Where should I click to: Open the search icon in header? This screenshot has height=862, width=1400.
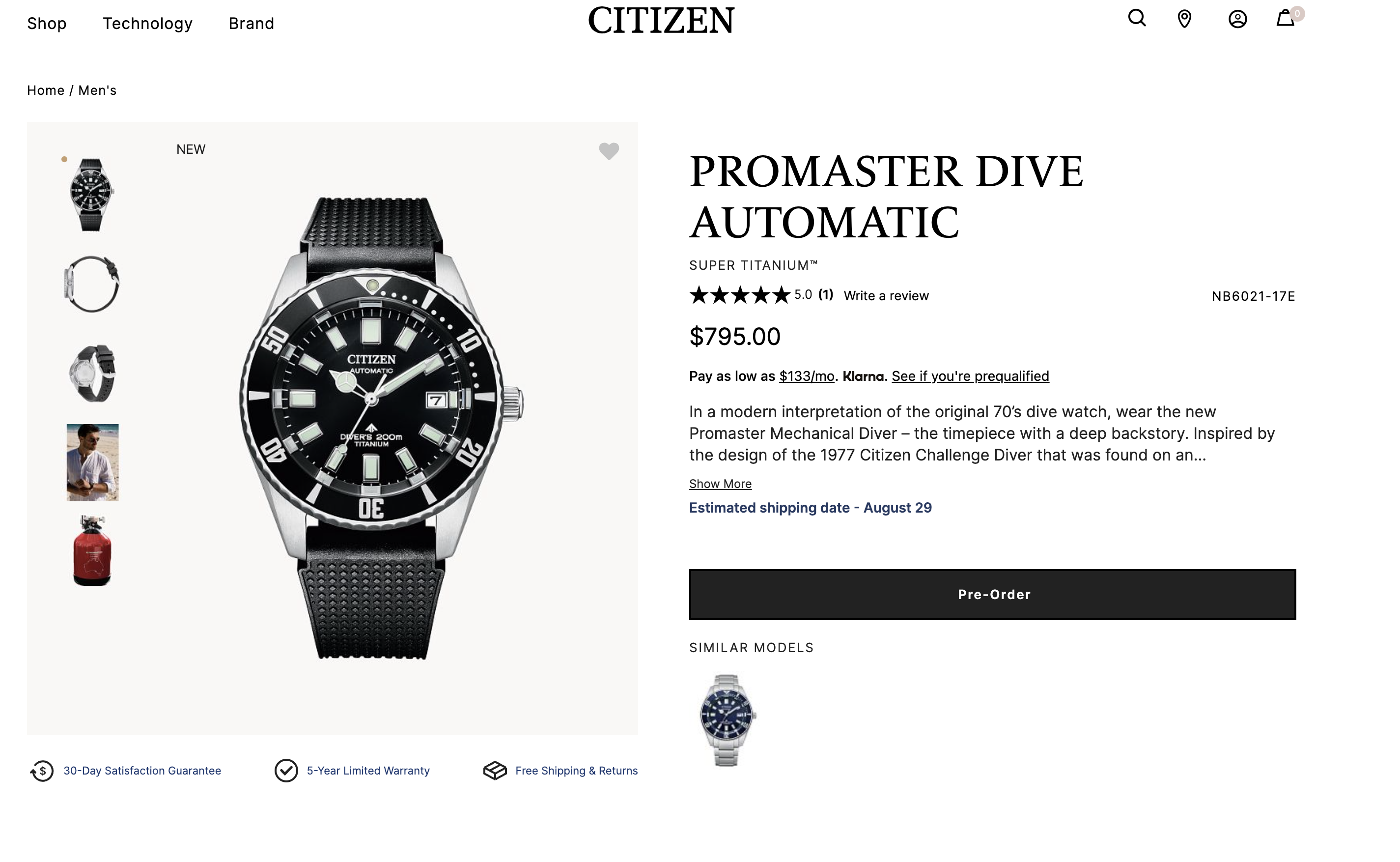click(x=1136, y=19)
